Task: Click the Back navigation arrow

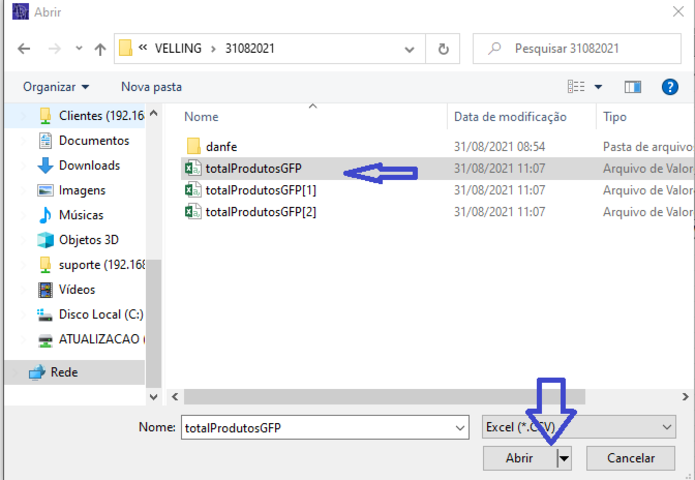Action: coord(24,48)
